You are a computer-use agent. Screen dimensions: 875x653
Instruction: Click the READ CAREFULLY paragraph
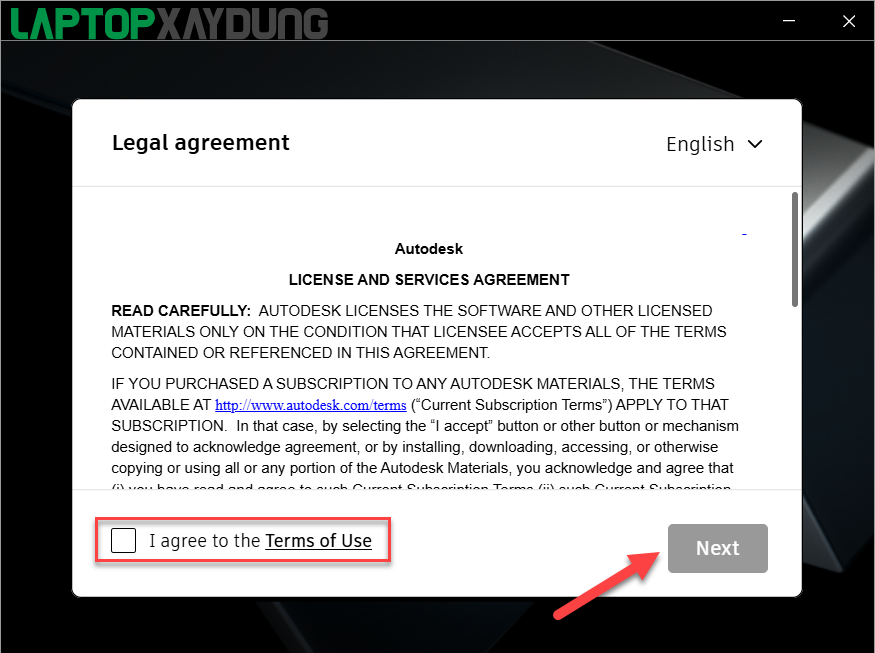419,332
